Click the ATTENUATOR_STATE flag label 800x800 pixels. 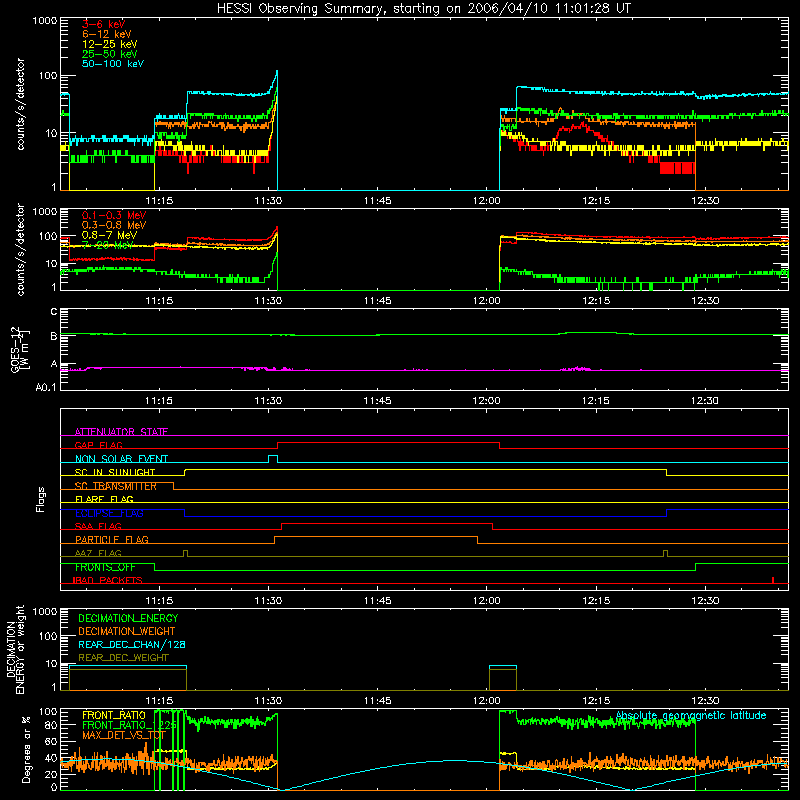tap(121, 432)
